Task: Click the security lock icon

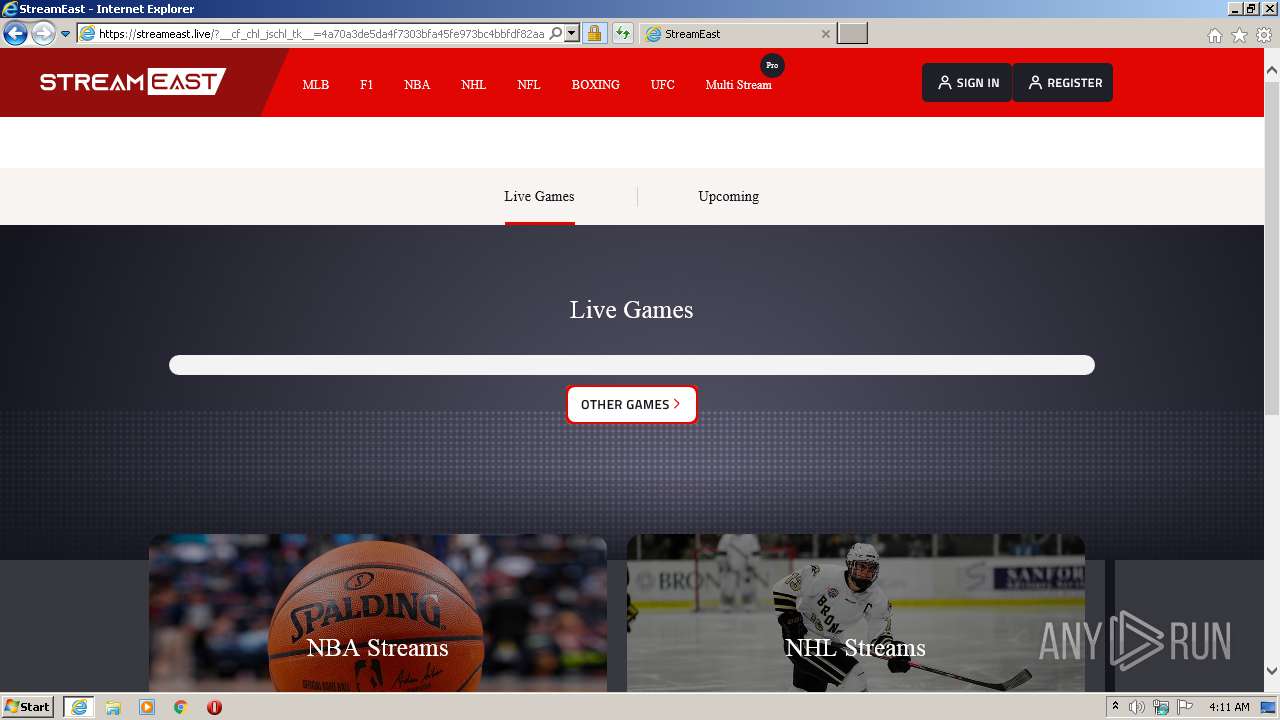Action: 594,33
